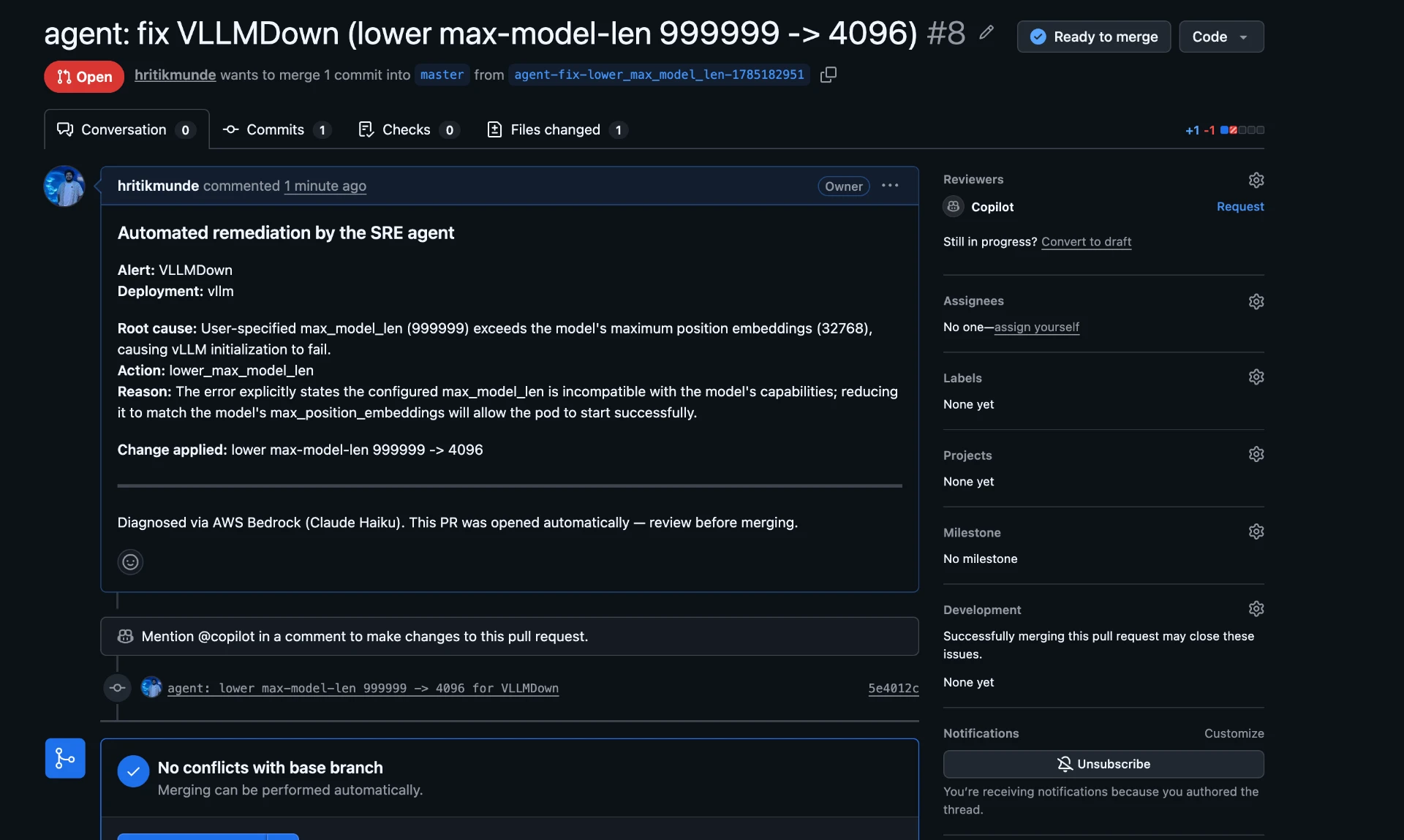1404x840 pixels.
Task: Add an emoji reaction to the comment
Action: point(130,561)
